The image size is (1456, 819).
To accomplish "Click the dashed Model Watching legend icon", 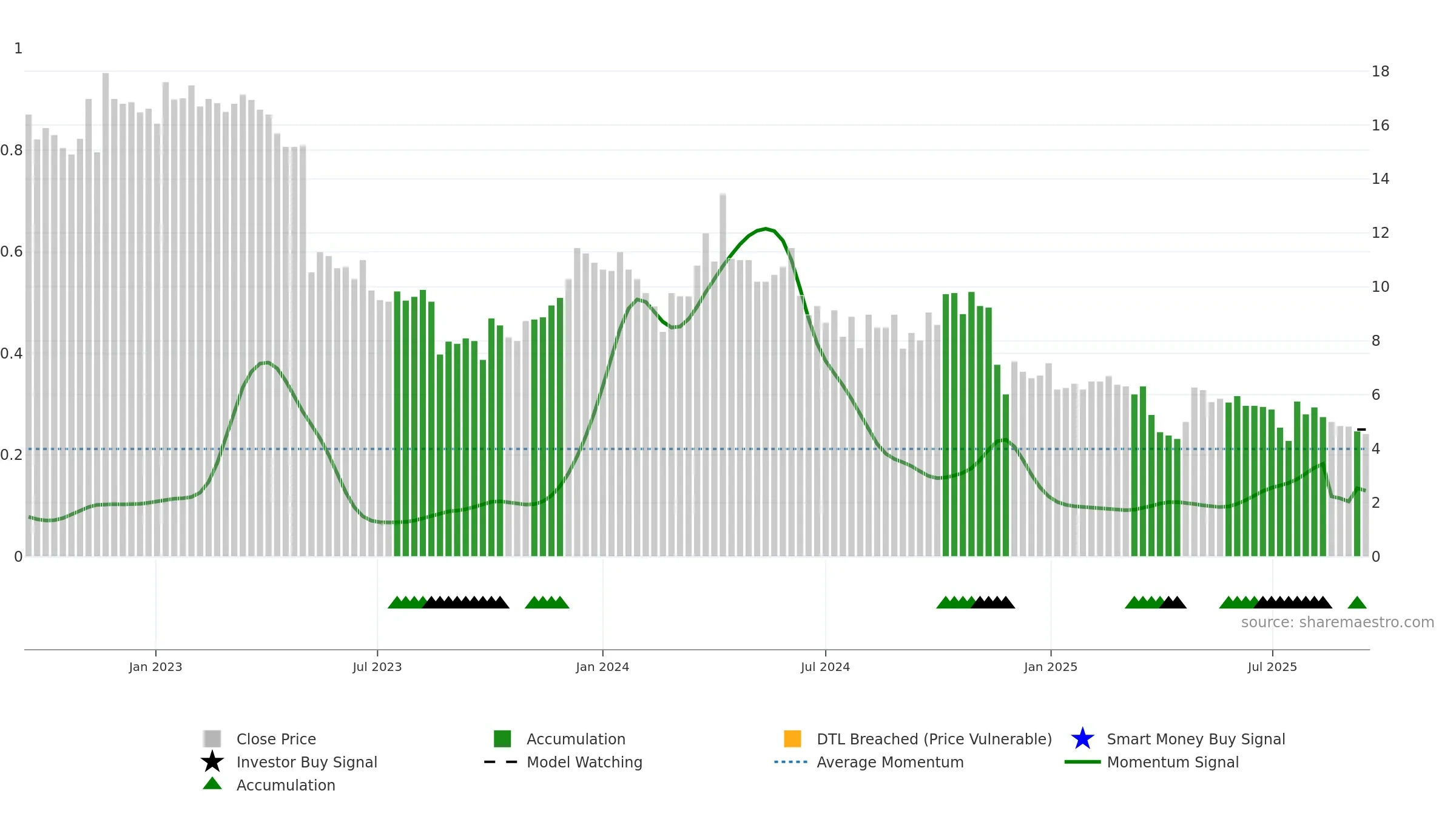I will click(x=501, y=762).
